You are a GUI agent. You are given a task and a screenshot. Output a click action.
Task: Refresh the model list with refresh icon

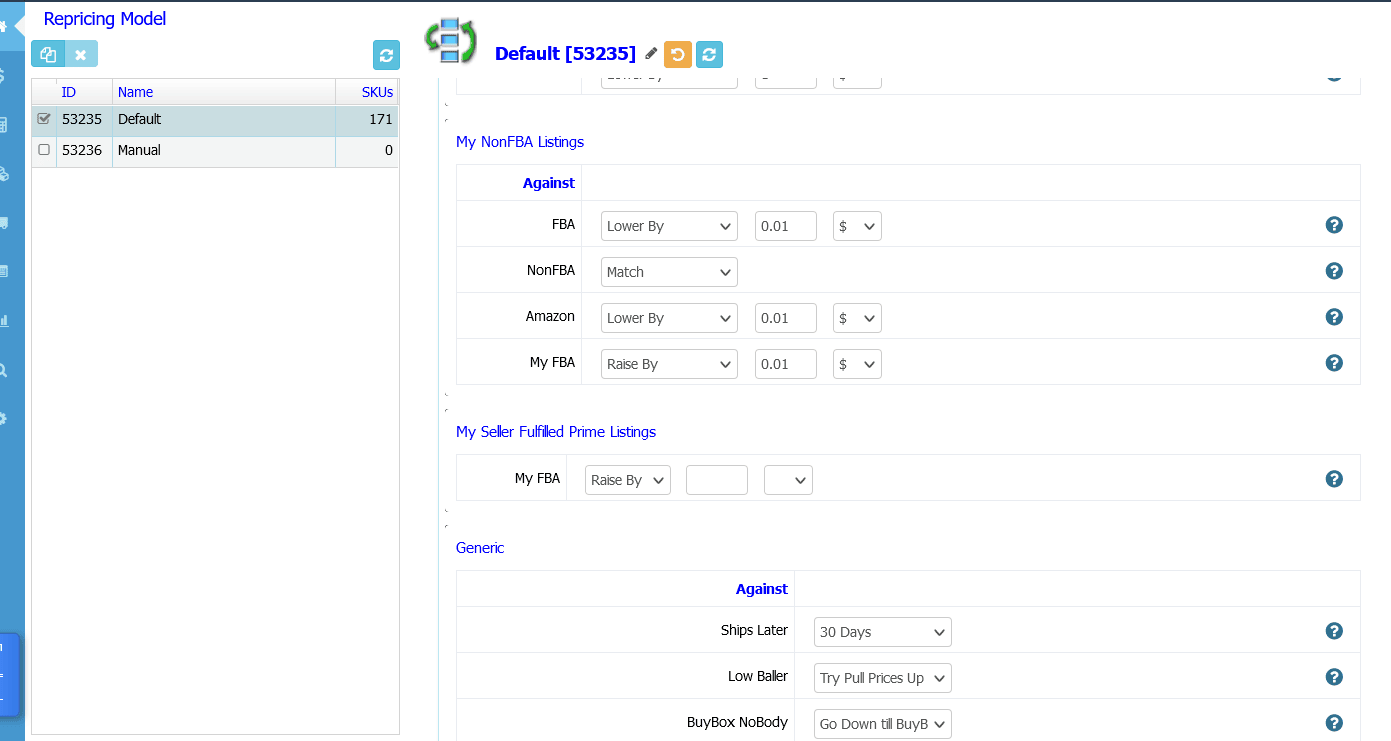[386, 56]
